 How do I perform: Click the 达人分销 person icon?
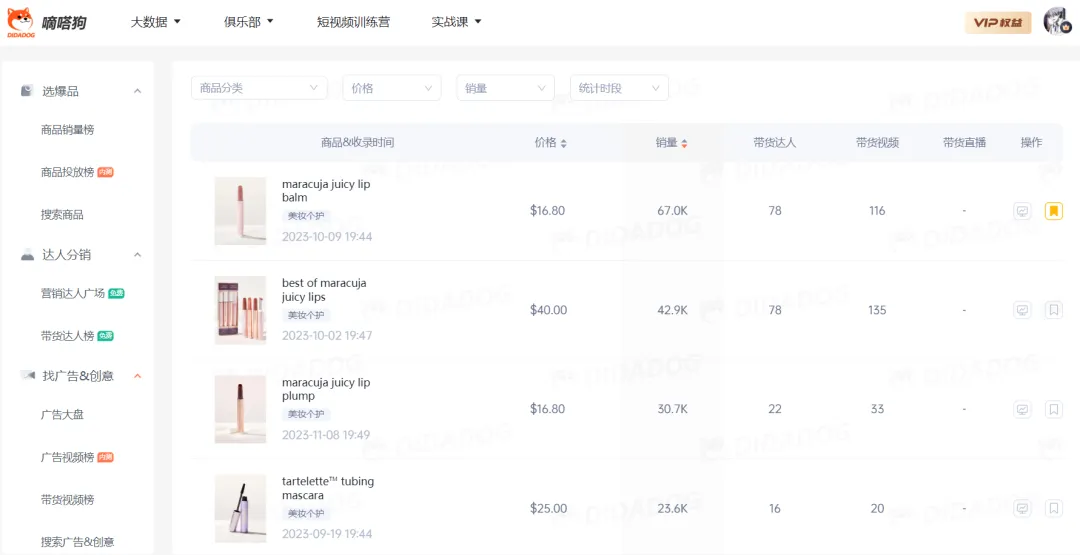pos(28,255)
